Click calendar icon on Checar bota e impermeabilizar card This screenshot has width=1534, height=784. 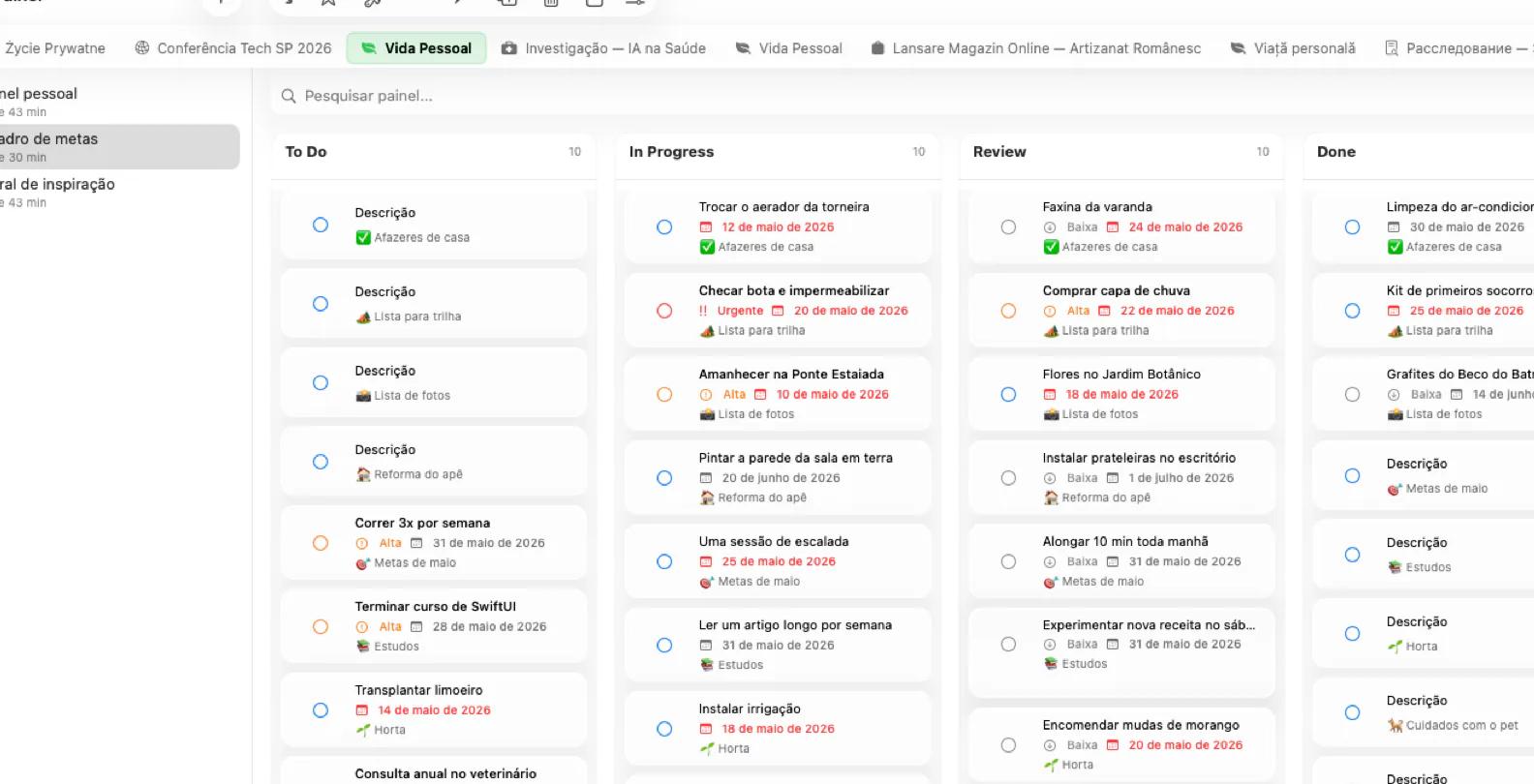(778, 311)
